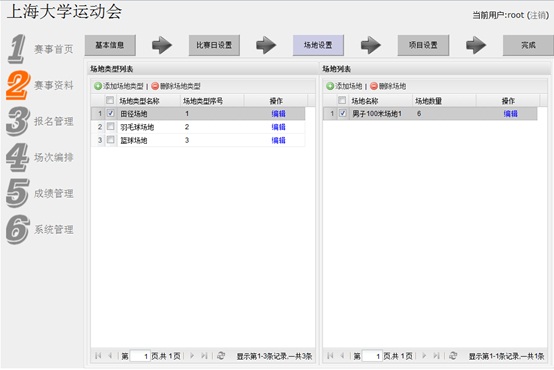Toggle select-all checkbox in 场地列表 header

pyautogui.click(x=342, y=100)
